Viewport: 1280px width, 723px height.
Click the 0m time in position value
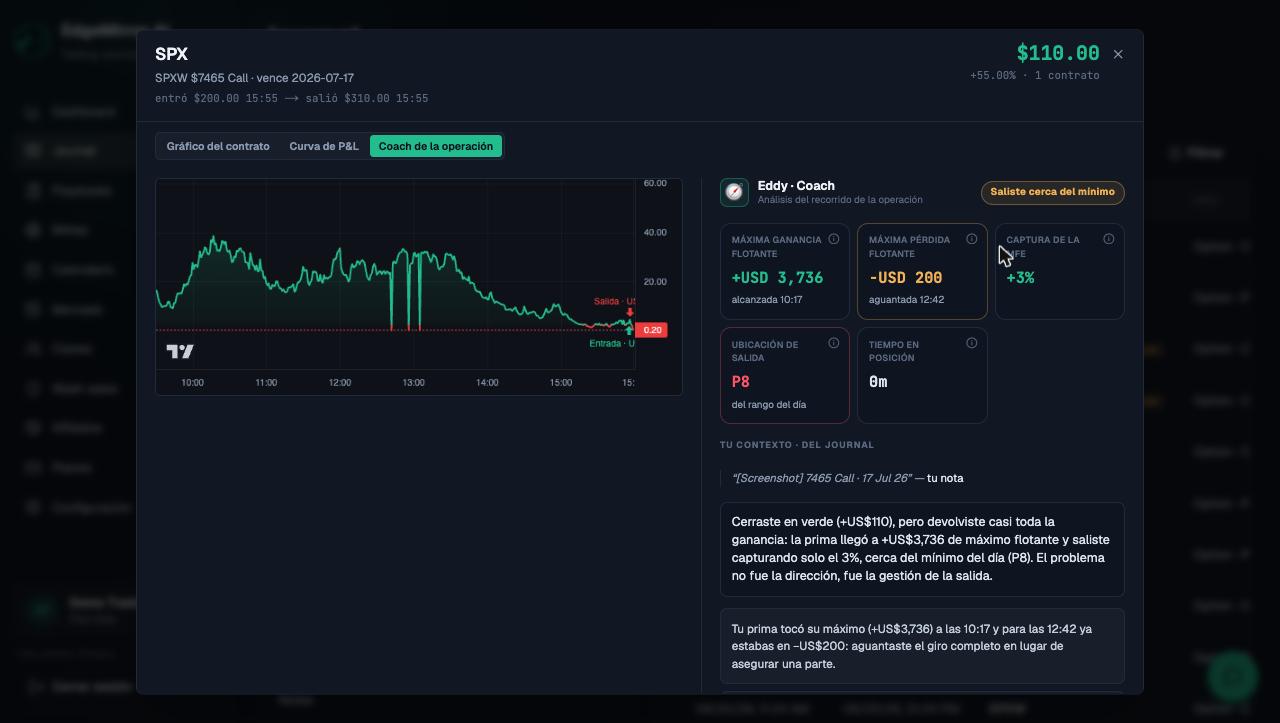[878, 382]
